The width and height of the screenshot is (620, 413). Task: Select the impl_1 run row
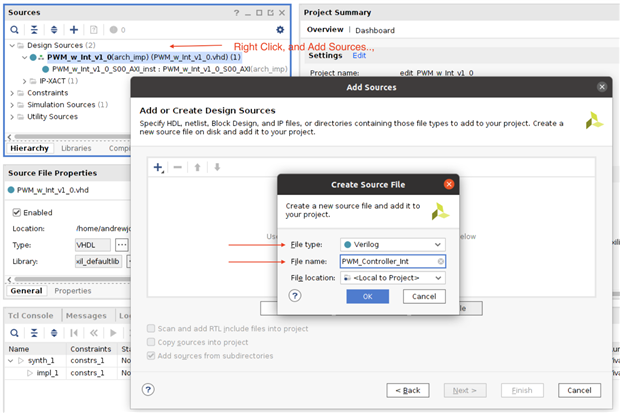pyautogui.click(x=67, y=373)
